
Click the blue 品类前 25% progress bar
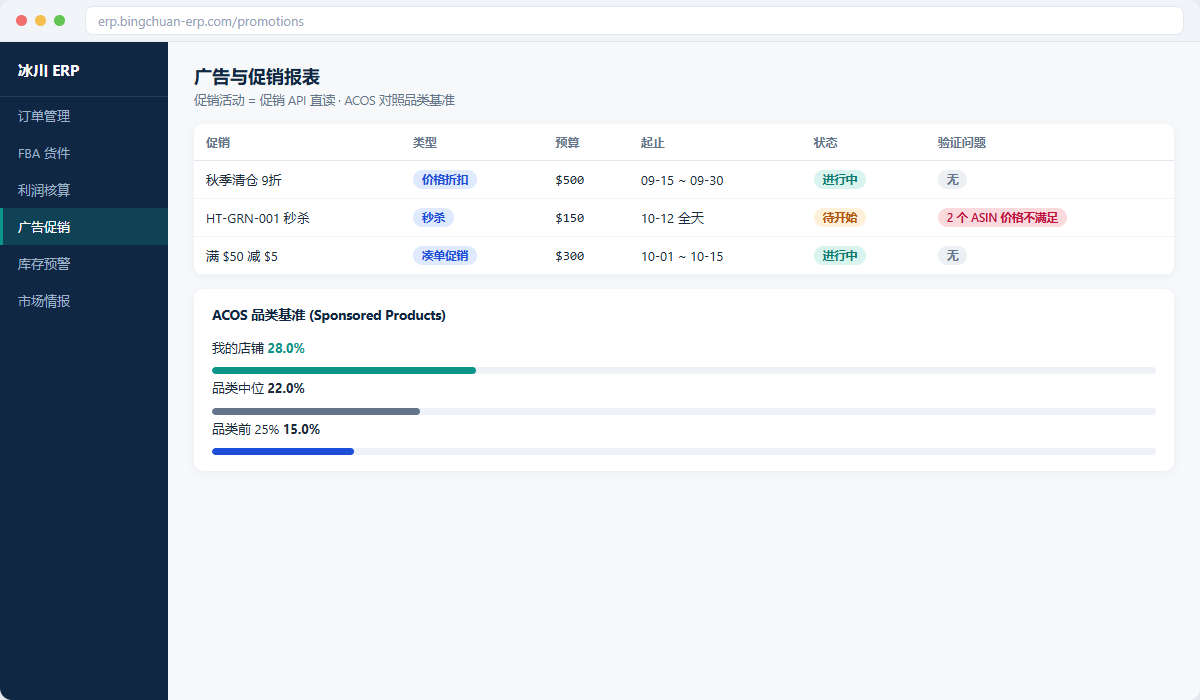[283, 451]
